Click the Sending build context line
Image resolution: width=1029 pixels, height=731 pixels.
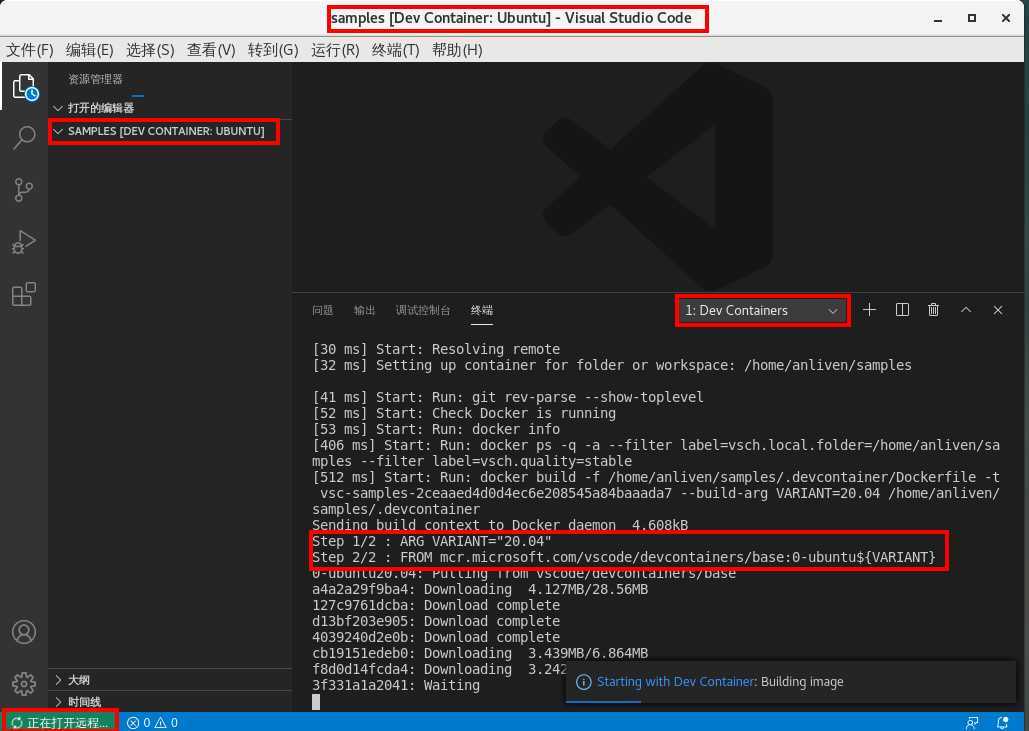click(x=500, y=525)
